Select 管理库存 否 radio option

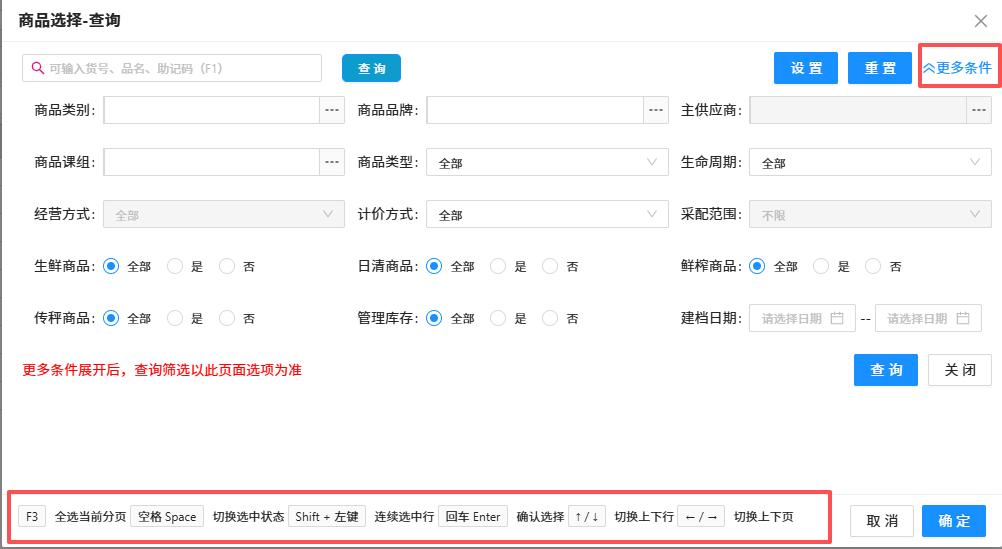click(x=550, y=318)
